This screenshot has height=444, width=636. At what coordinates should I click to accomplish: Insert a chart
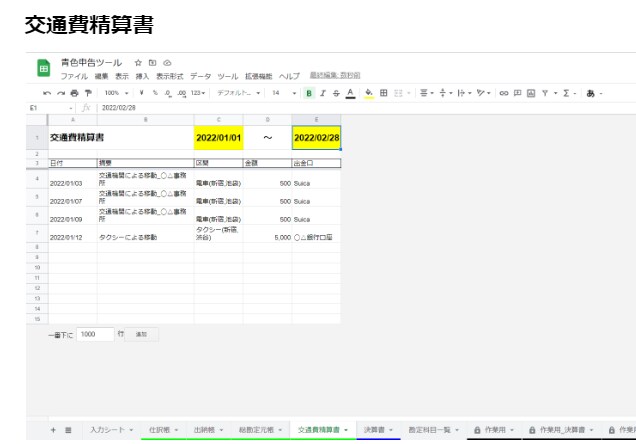coord(531,93)
